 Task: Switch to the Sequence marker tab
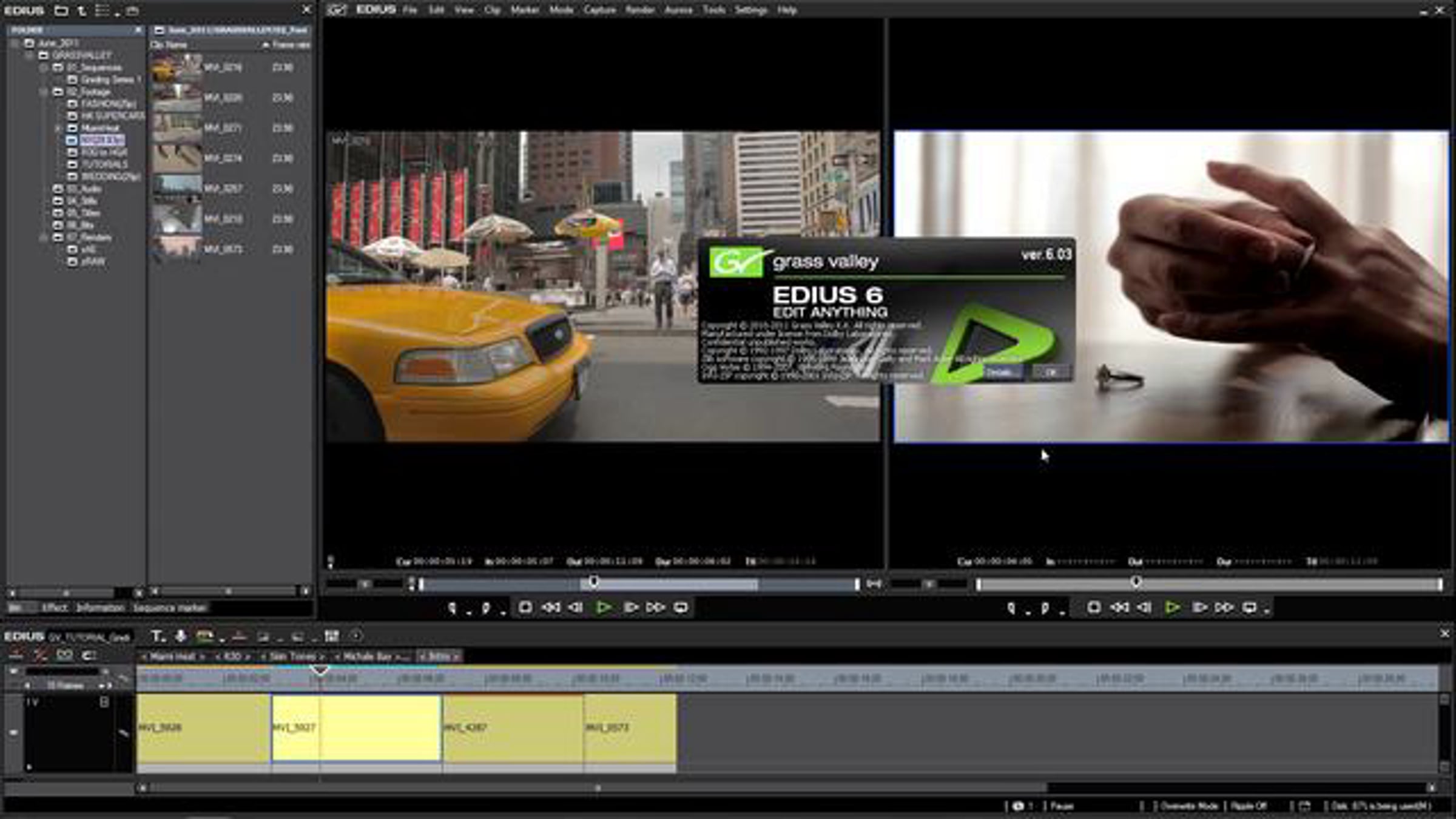click(x=169, y=607)
